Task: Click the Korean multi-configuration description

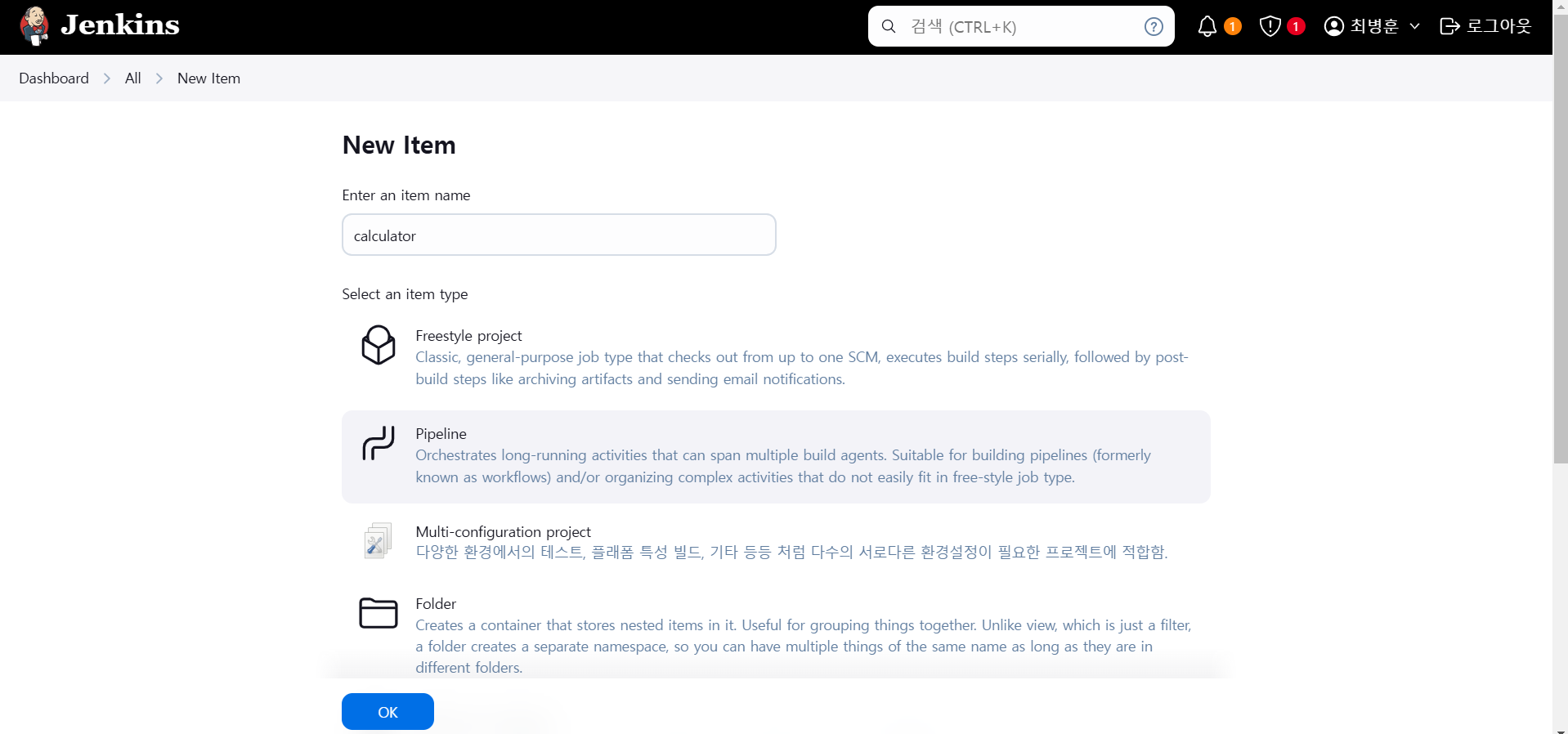Action: (x=791, y=553)
